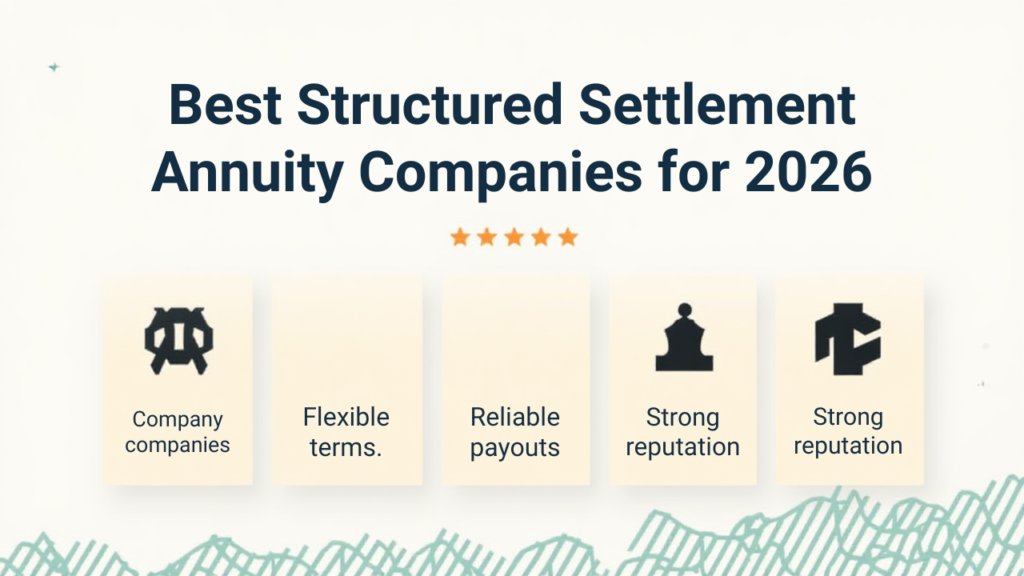
Task: Click the last orange rating star
Action: [568, 237]
